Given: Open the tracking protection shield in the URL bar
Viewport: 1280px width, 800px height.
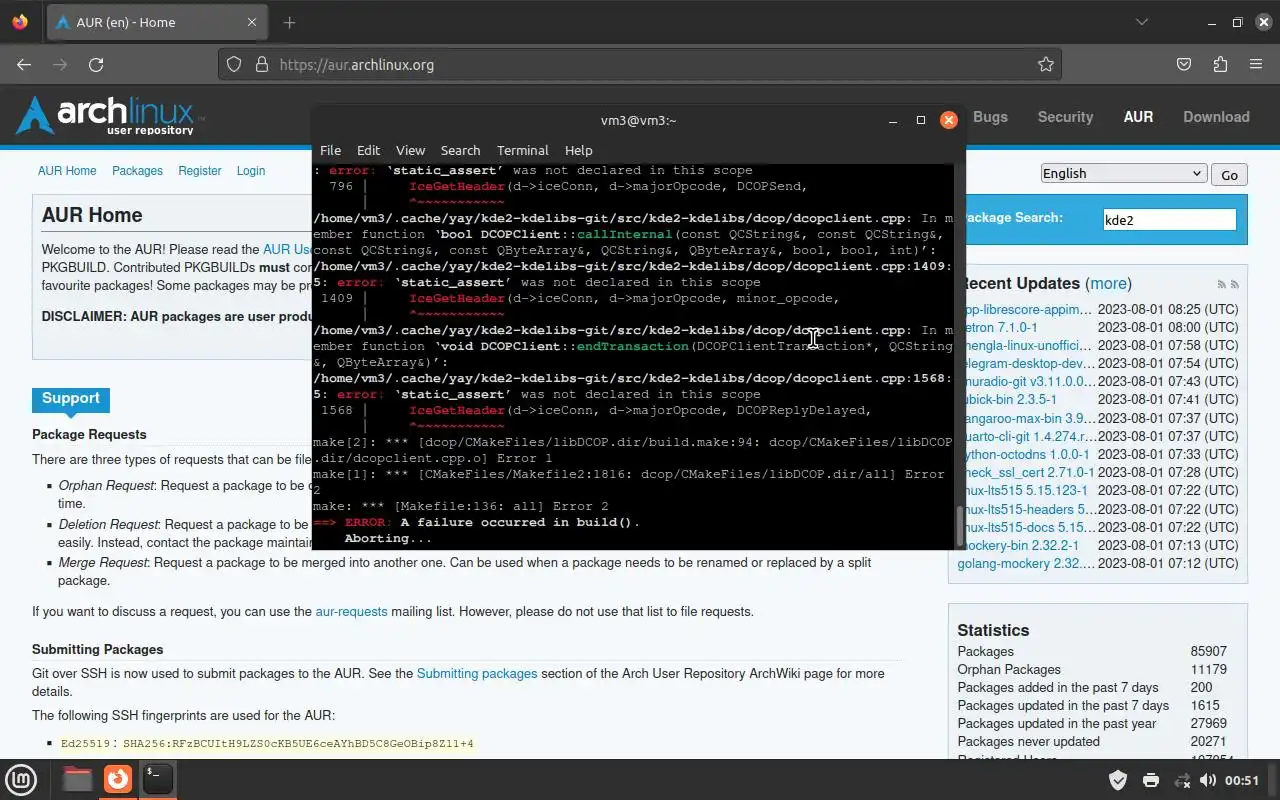Looking at the screenshot, I should click(x=234, y=64).
